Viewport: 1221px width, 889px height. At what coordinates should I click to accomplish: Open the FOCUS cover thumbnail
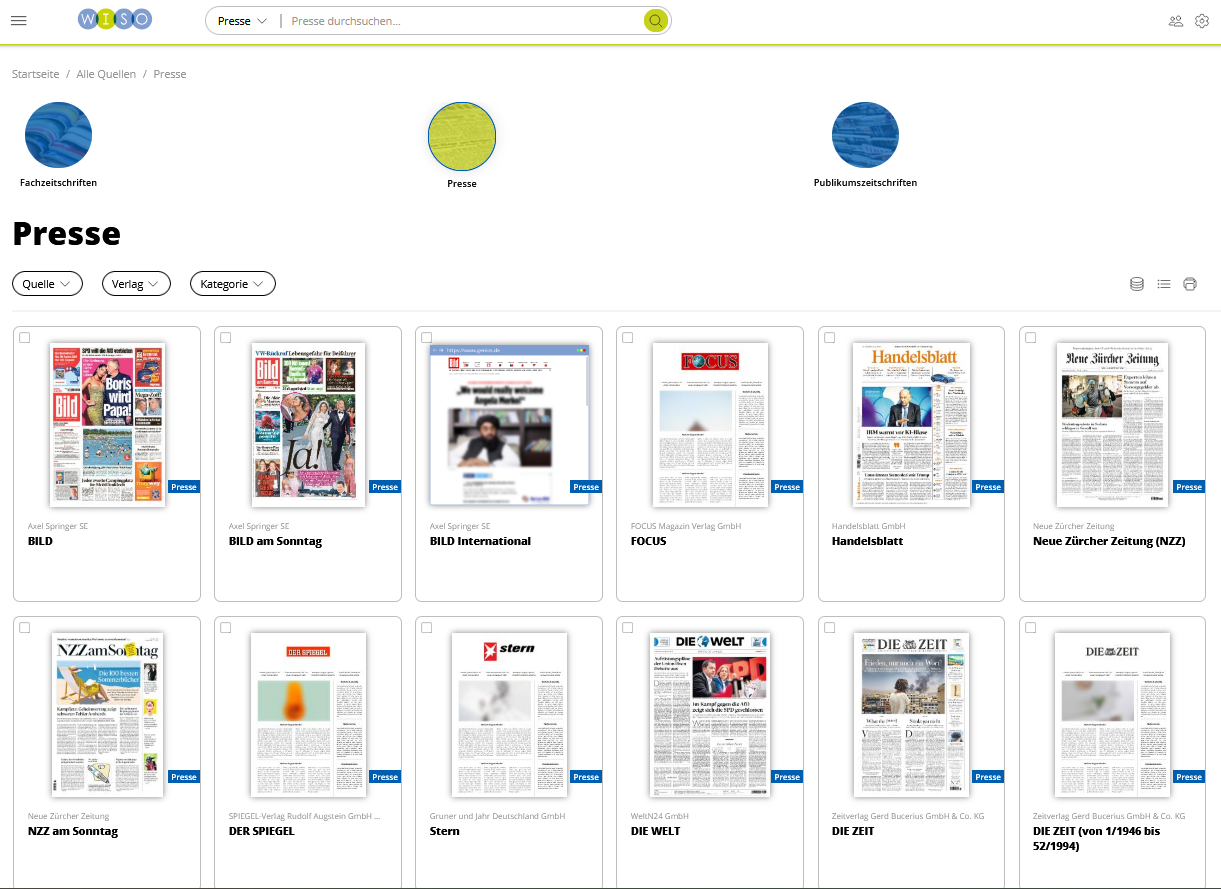tap(710, 425)
